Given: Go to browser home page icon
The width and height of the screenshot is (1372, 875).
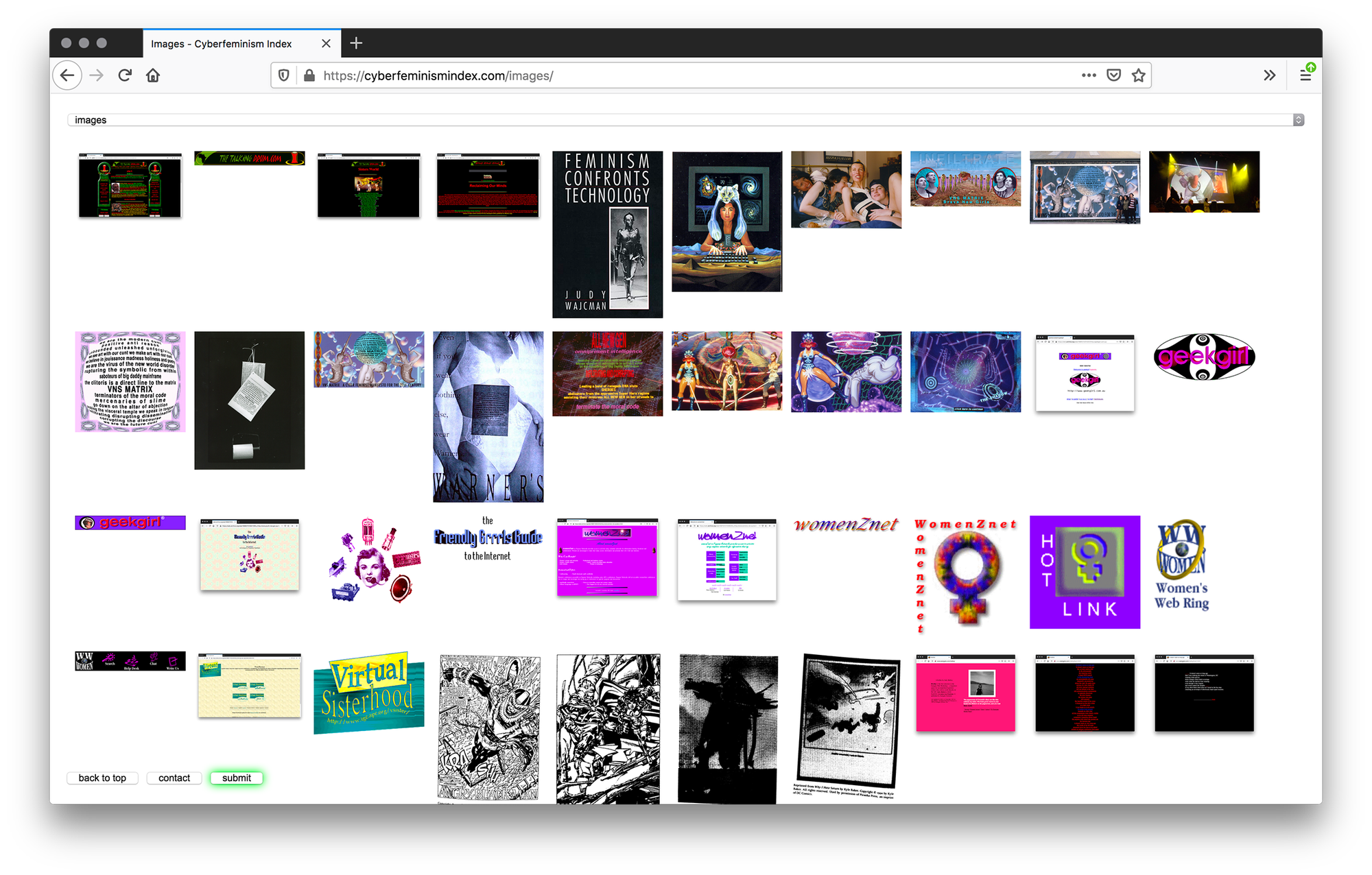Looking at the screenshot, I should click(153, 75).
